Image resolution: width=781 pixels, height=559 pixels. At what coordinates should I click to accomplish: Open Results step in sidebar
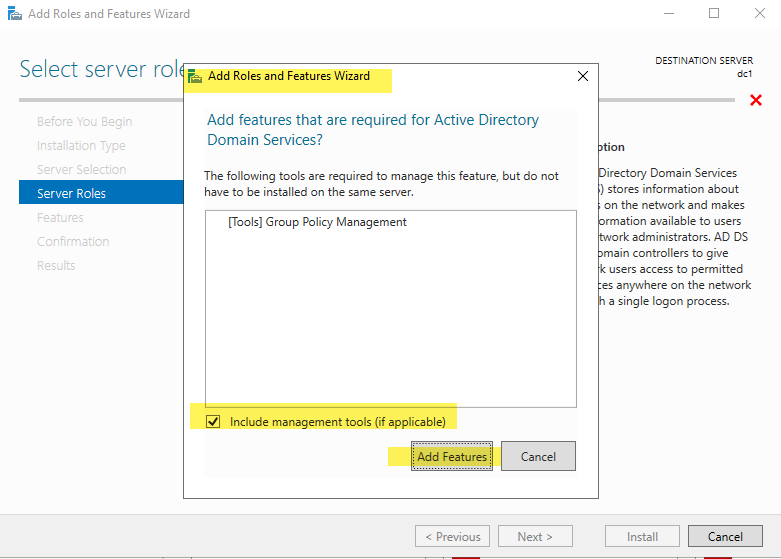coord(56,266)
